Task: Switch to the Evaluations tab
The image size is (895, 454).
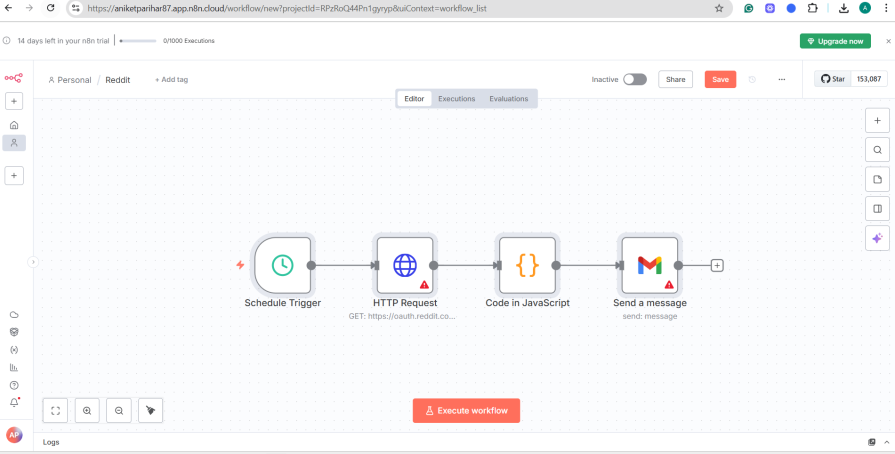Action: point(509,99)
